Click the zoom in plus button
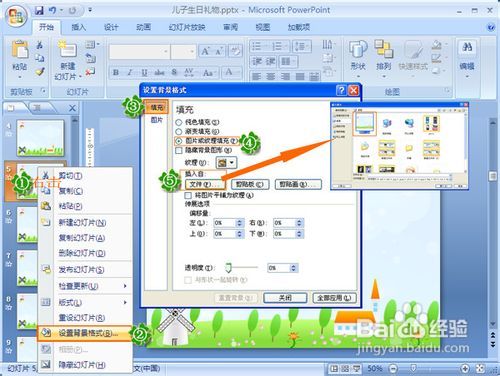Image resolution: width=500 pixels, height=376 pixels. [x=465, y=368]
